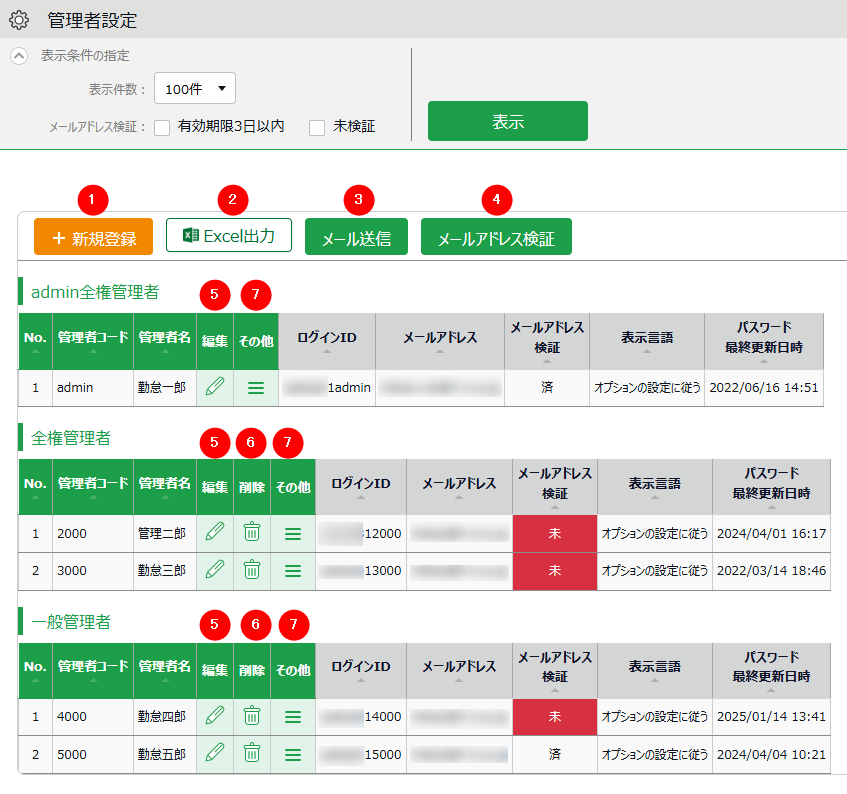
Task: Delete administrator 勤怠三郎 using the trash icon
Action: [252, 570]
